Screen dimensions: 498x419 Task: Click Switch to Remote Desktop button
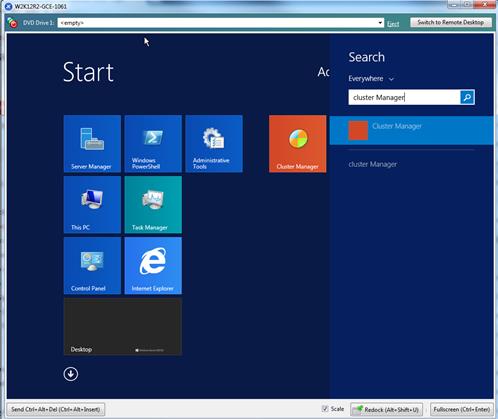[x=451, y=22]
